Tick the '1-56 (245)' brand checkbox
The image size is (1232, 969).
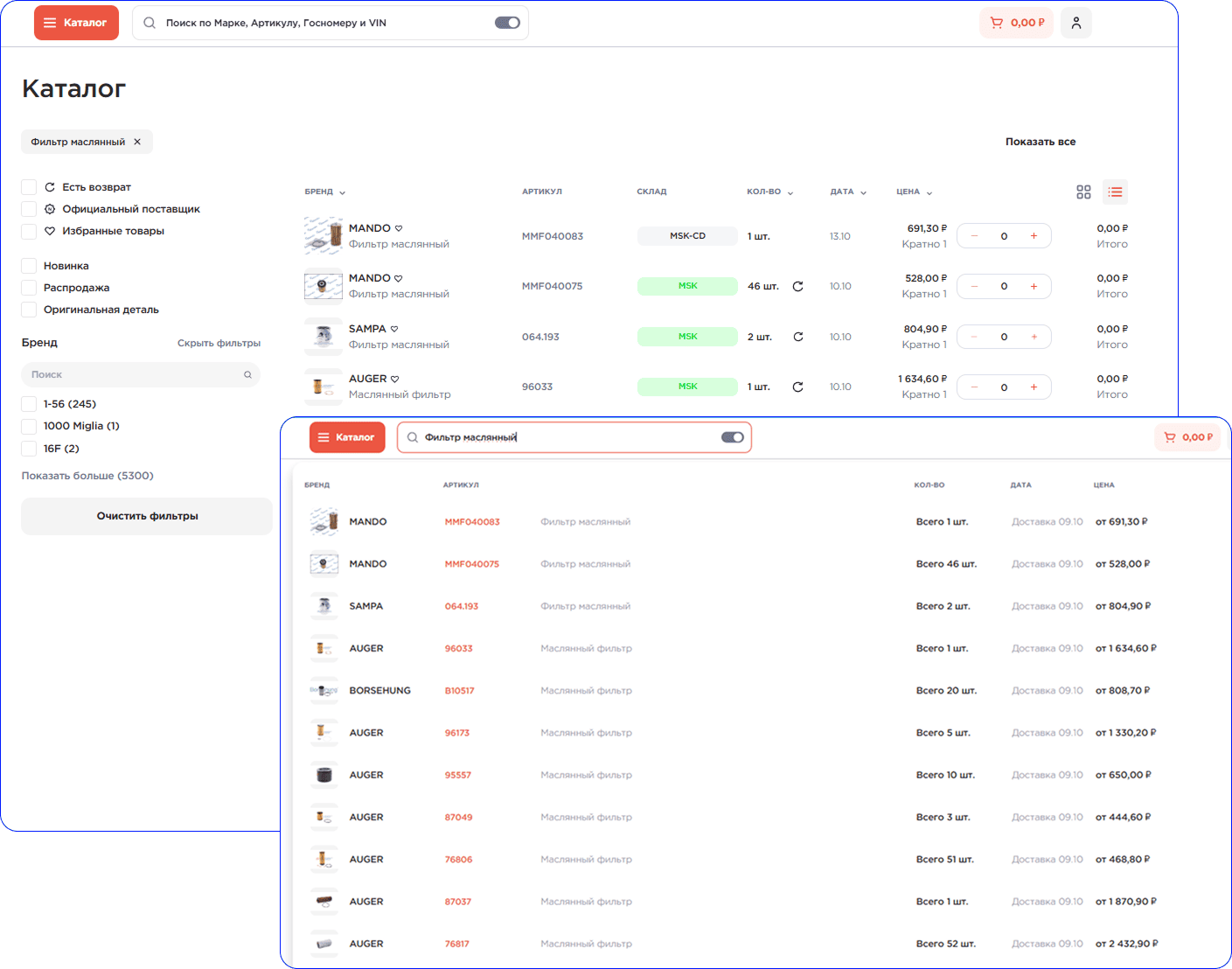(x=29, y=404)
